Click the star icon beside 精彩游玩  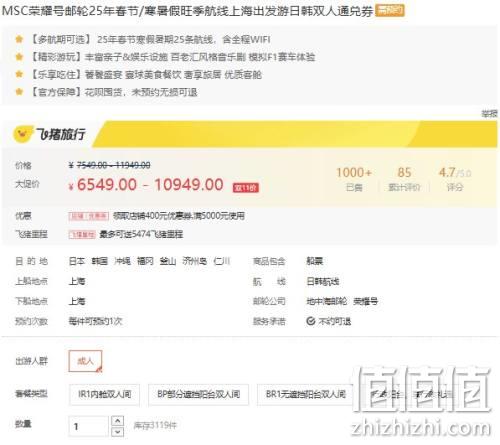click(19, 57)
